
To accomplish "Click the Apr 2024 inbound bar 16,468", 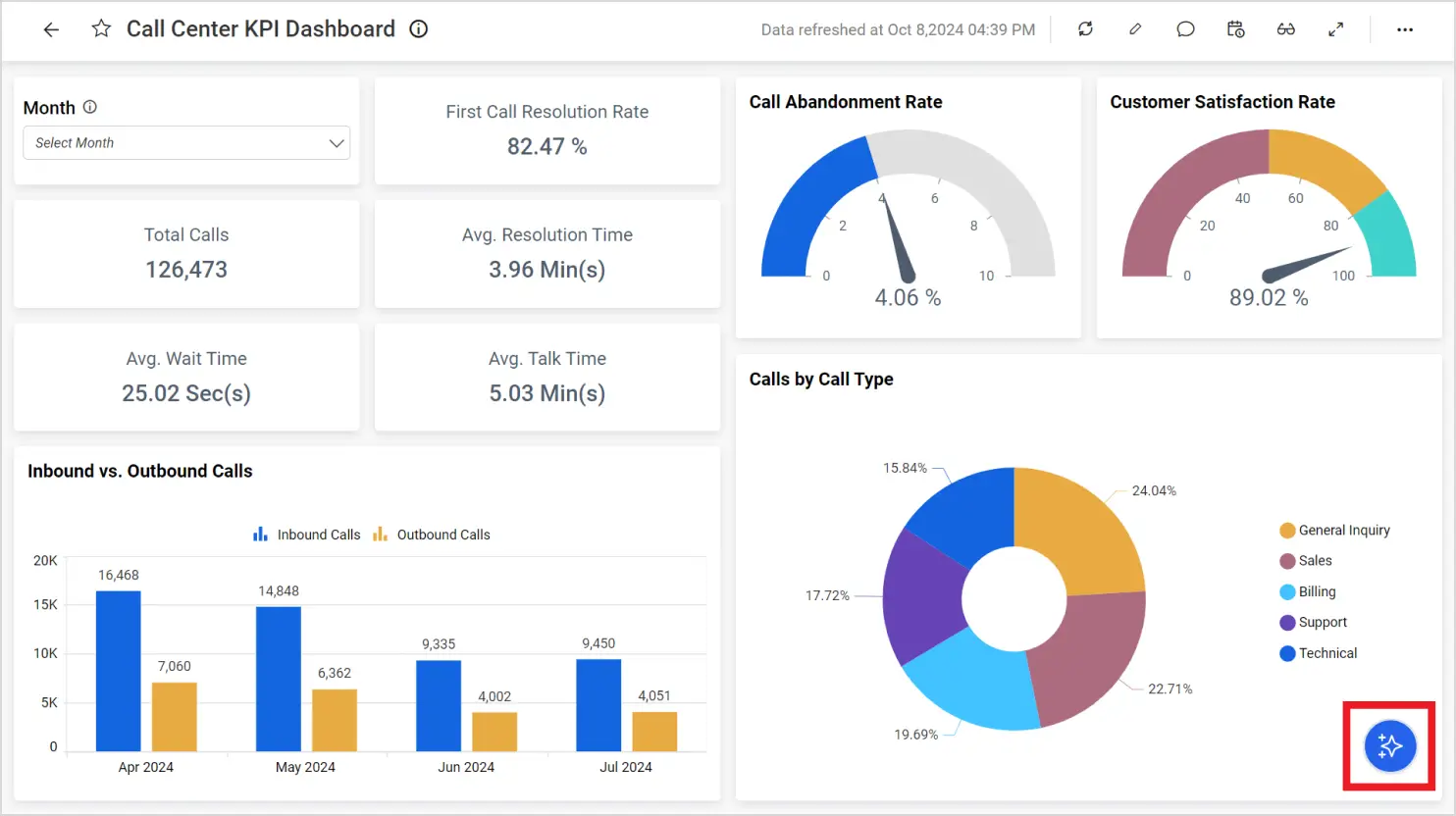I will tap(118, 671).
